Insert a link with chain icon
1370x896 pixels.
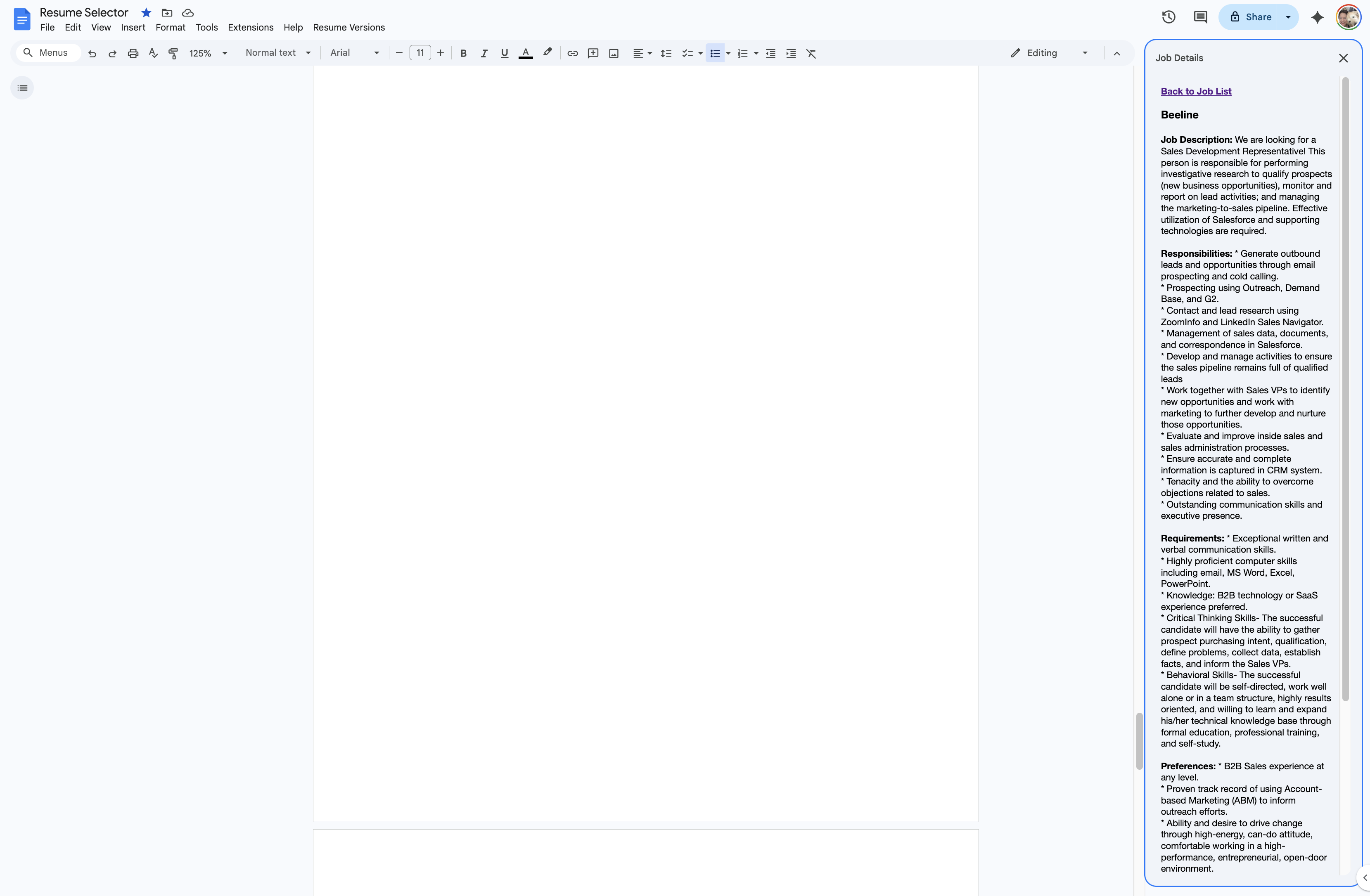pyautogui.click(x=573, y=54)
